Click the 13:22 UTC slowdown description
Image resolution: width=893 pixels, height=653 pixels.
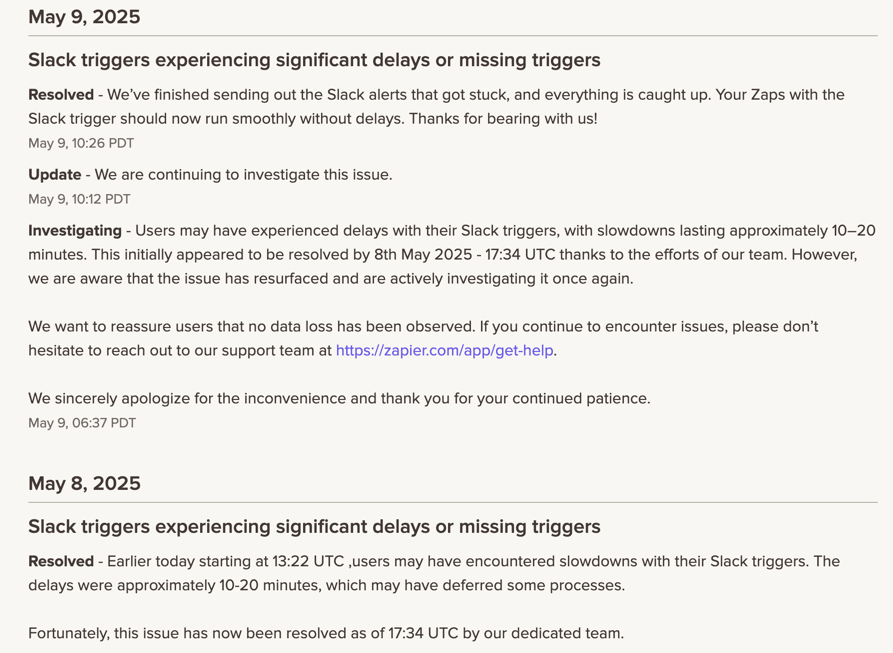click(434, 573)
